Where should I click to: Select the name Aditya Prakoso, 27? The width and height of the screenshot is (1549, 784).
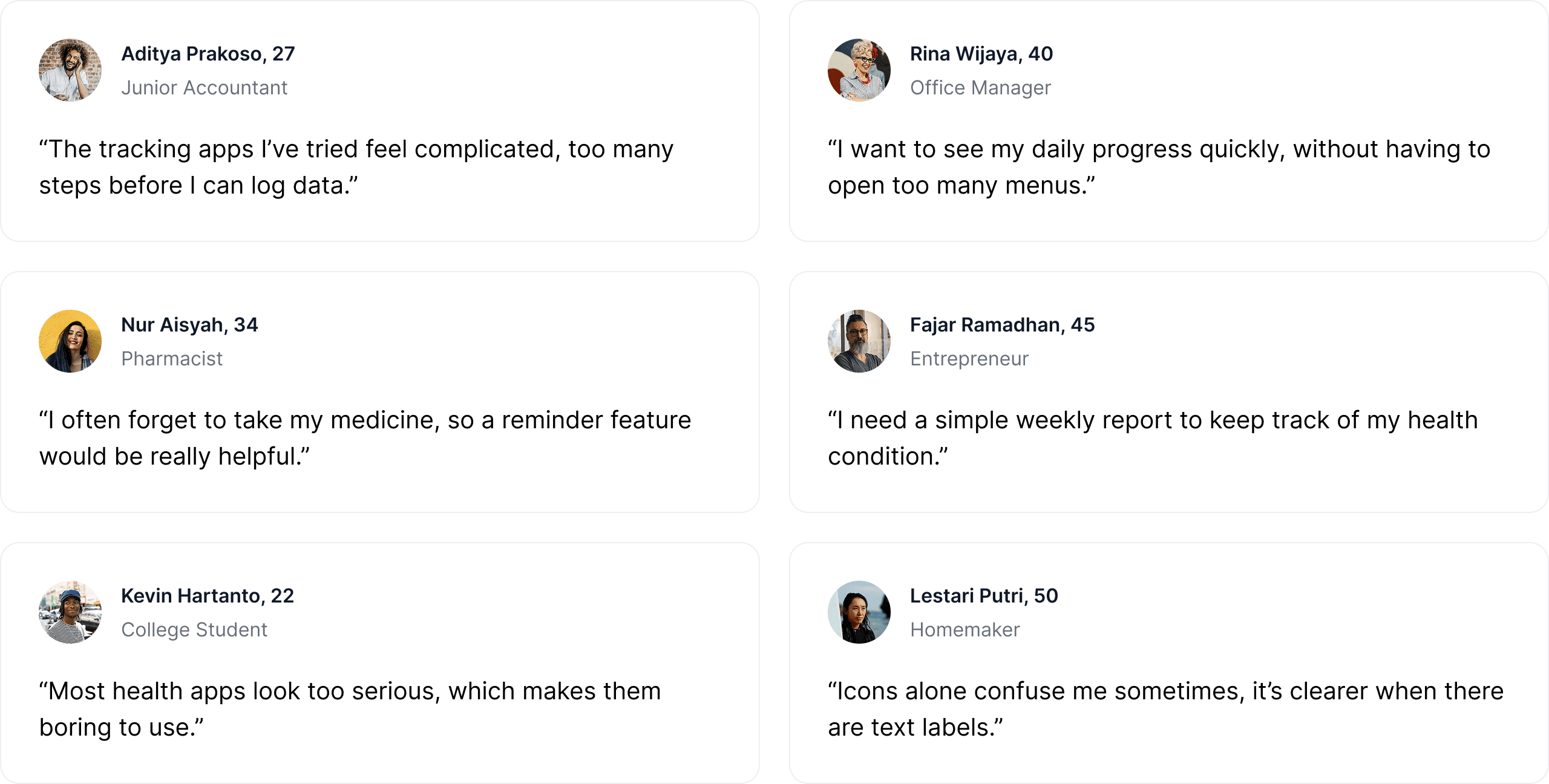pos(208,54)
